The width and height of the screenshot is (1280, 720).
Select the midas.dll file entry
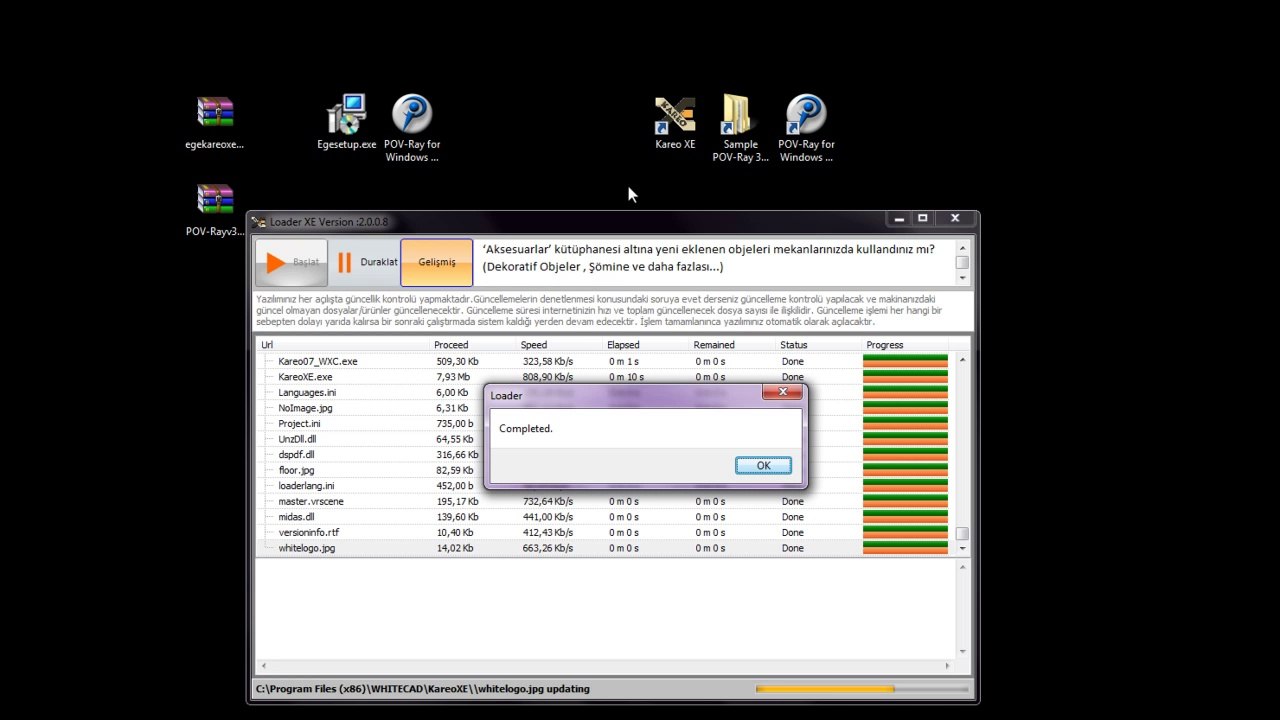tap(296, 517)
